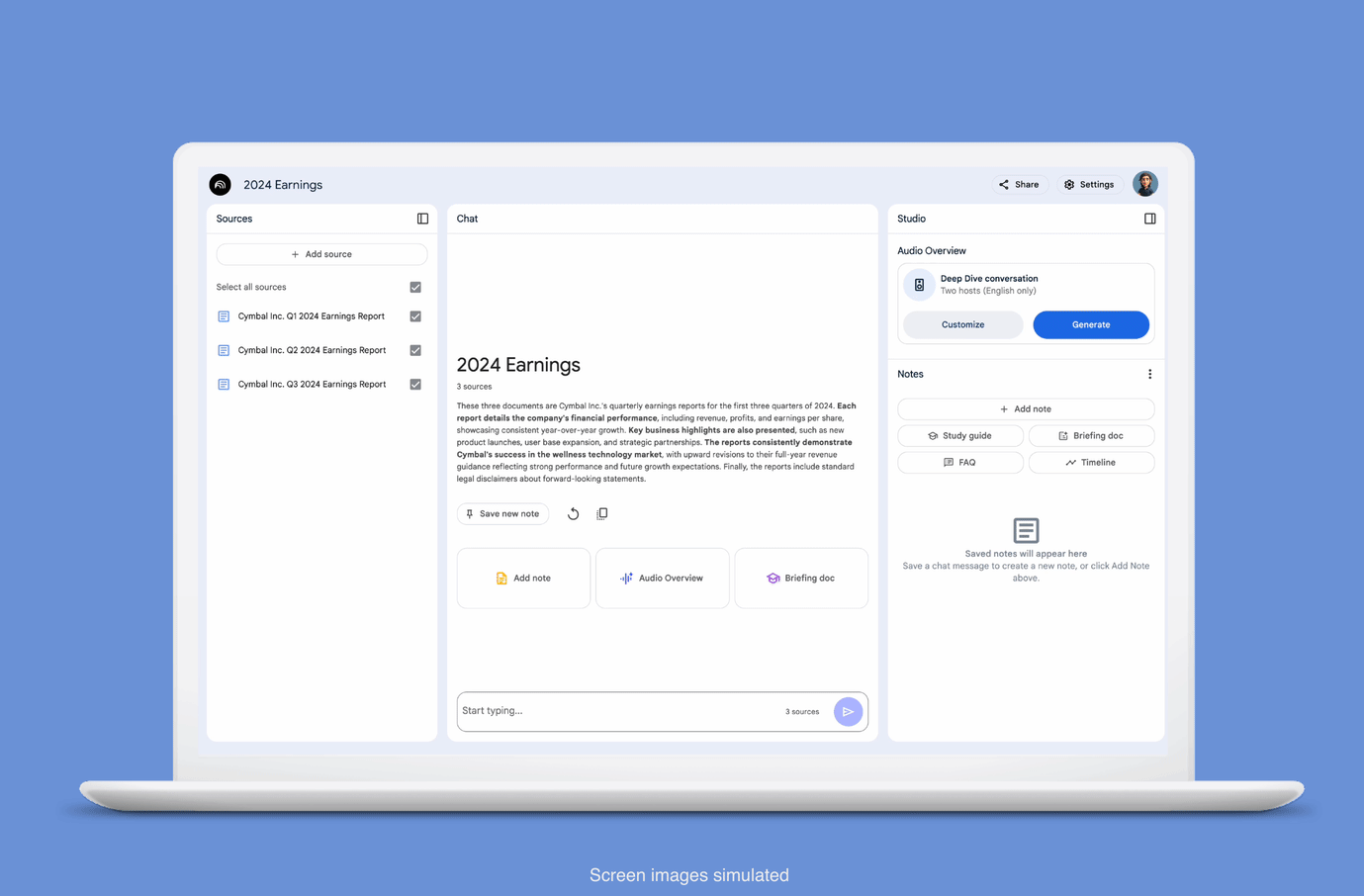Uncheck the Q1 2024 Earnings Report source
1364x896 pixels.
point(414,315)
